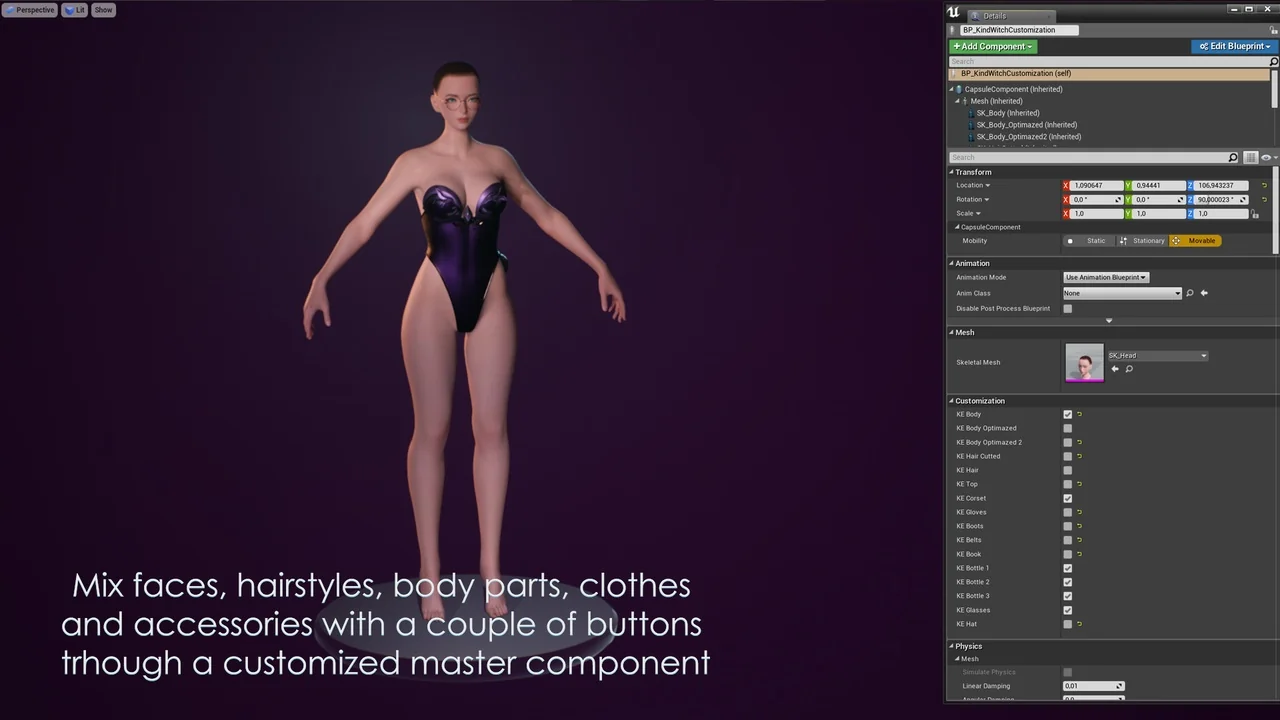Reset KE Hat to default value
This screenshot has width=1280, height=720.
[1079, 624]
